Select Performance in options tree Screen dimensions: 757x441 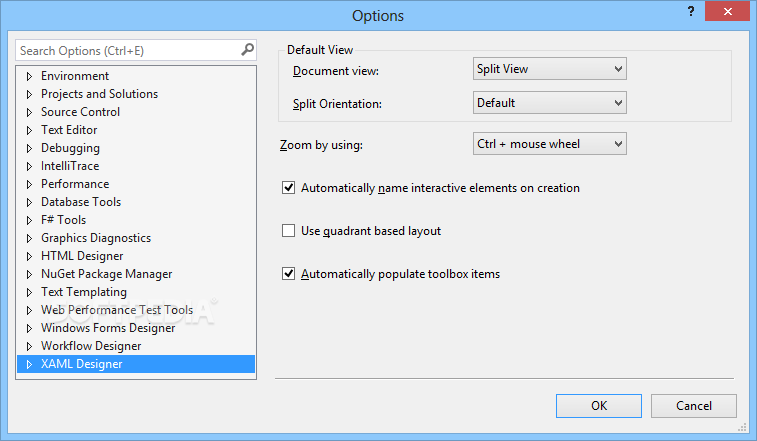pos(75,184)
